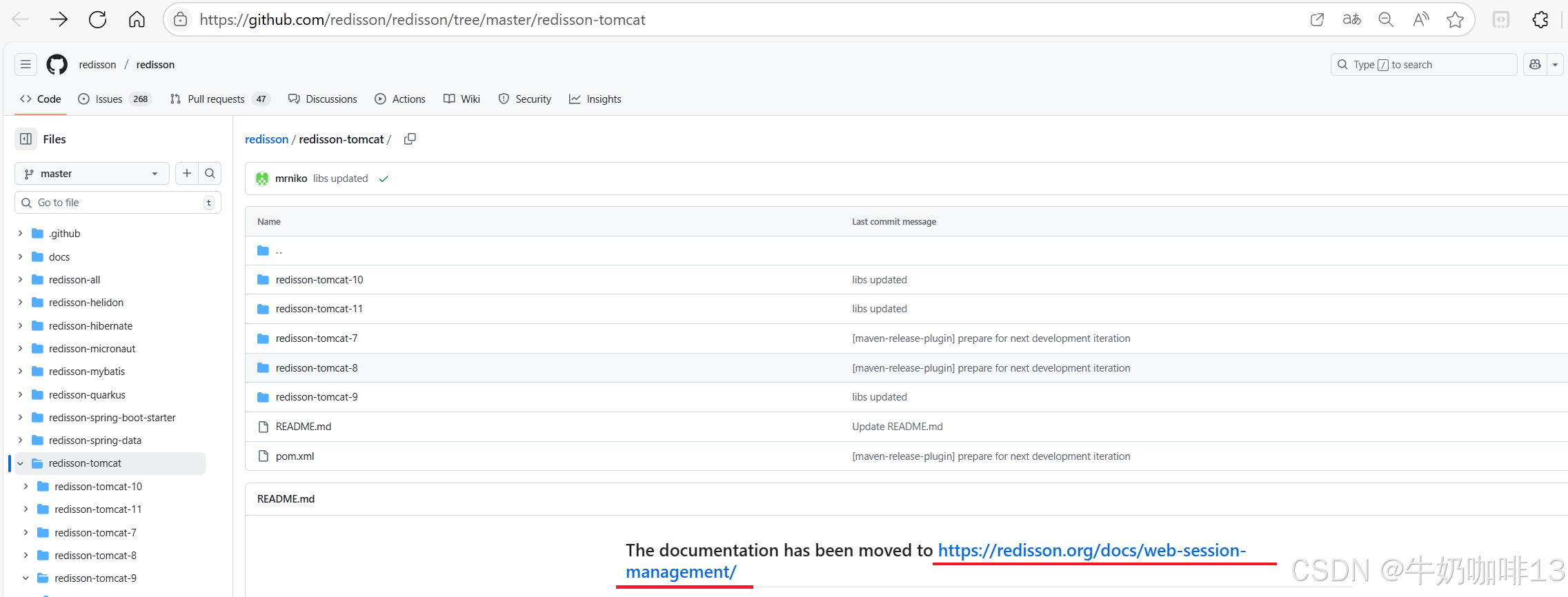Search this repository's files icon
Screen dimensions: 1568x597
(210, 173)
